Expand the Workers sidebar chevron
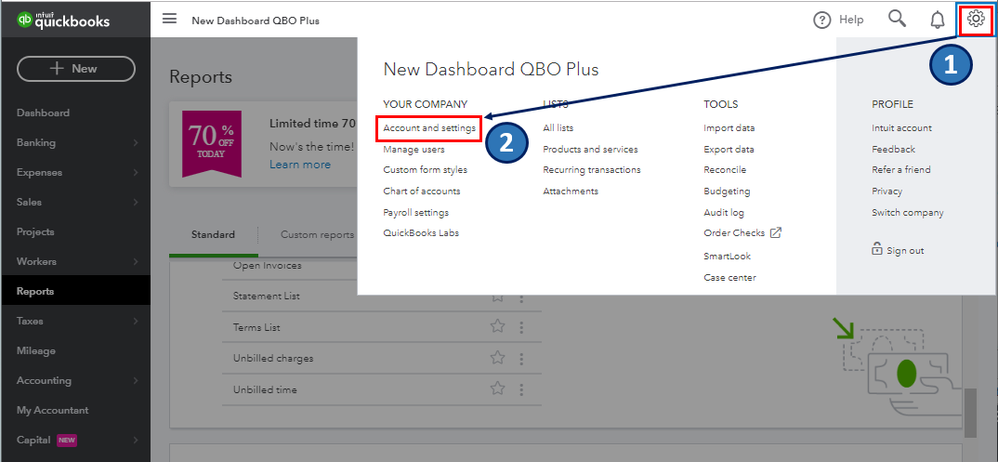The image size is (998, 462). tap(136, 262)
